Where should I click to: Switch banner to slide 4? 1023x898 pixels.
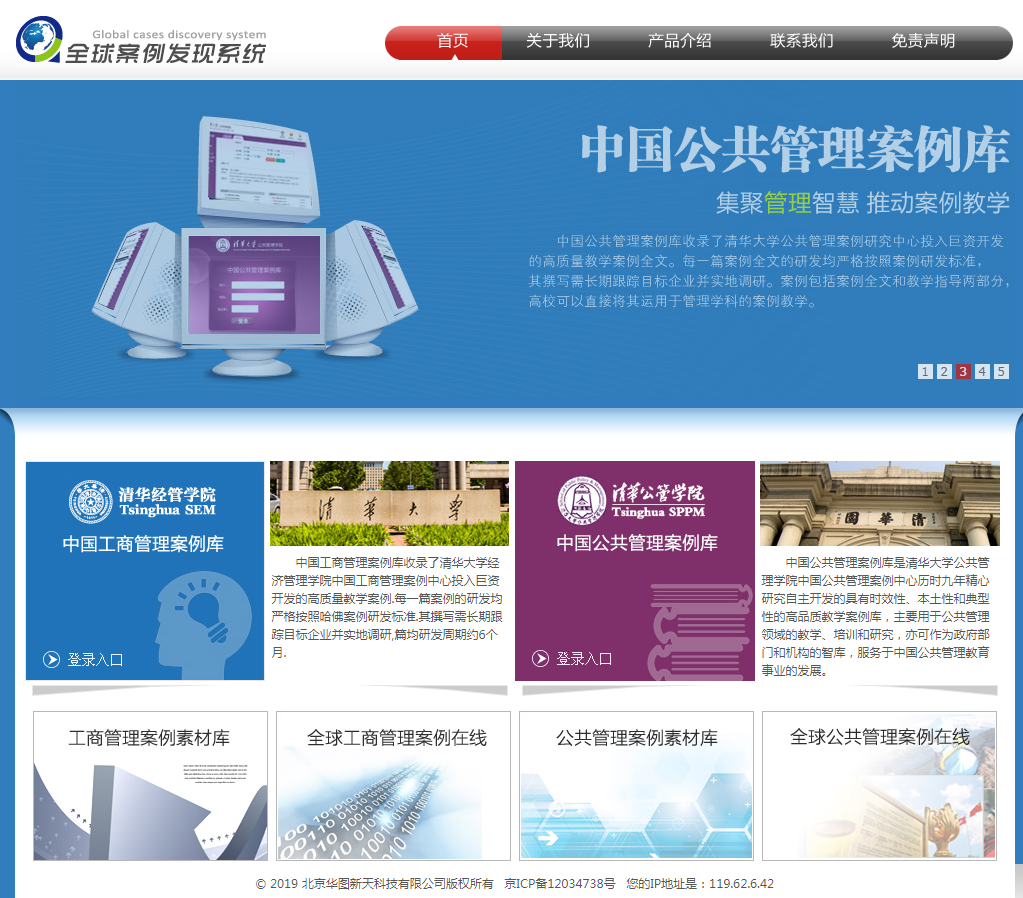(982, 371)
